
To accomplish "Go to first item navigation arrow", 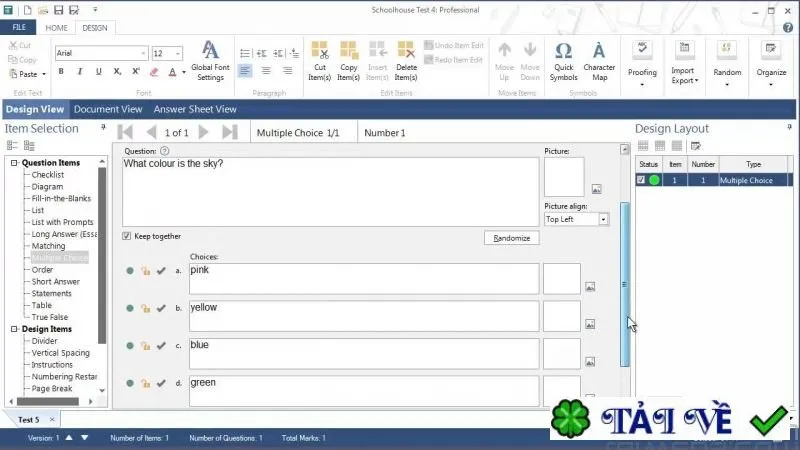I will click(125, 132).
